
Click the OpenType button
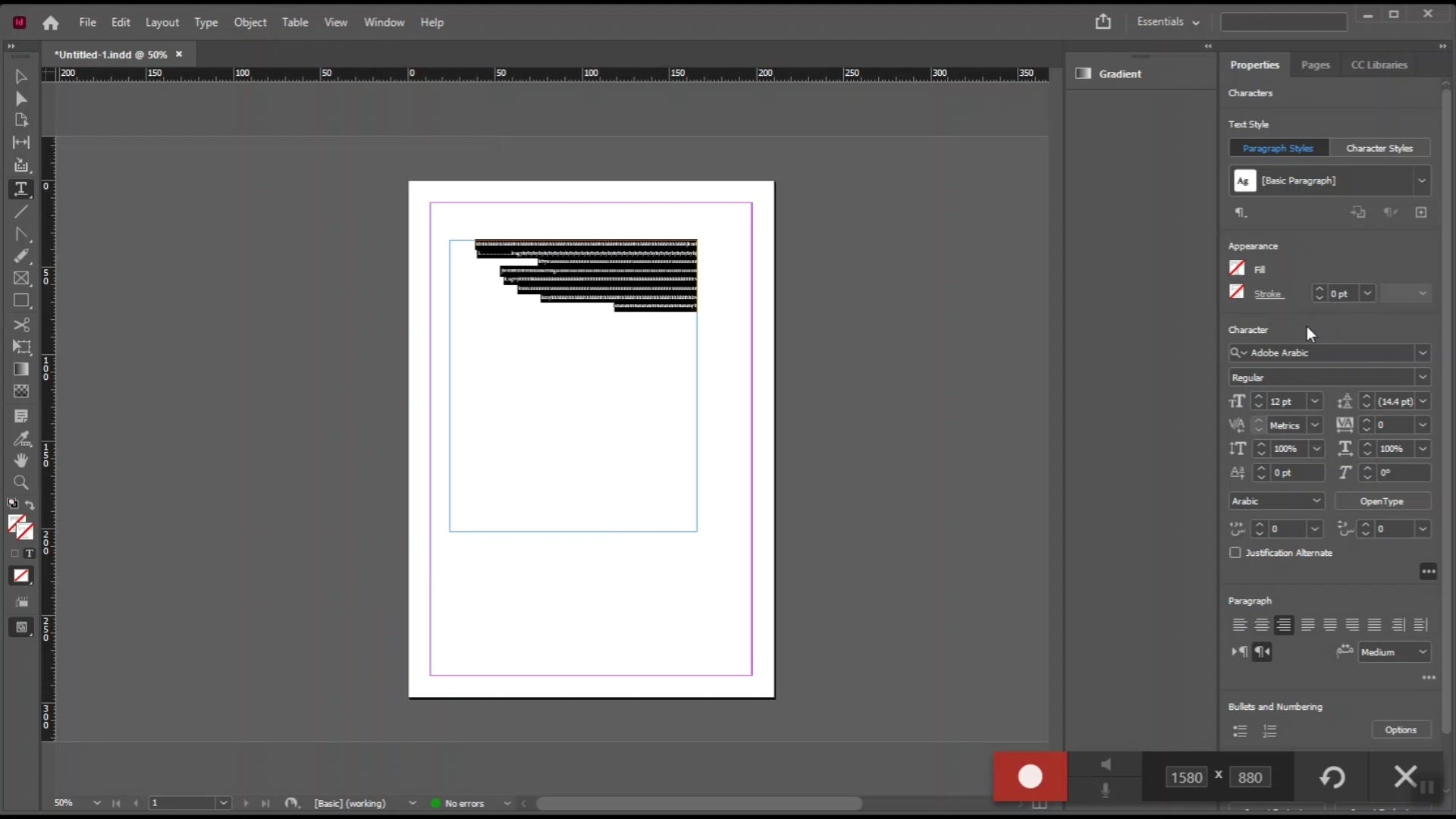[1382, 501]
